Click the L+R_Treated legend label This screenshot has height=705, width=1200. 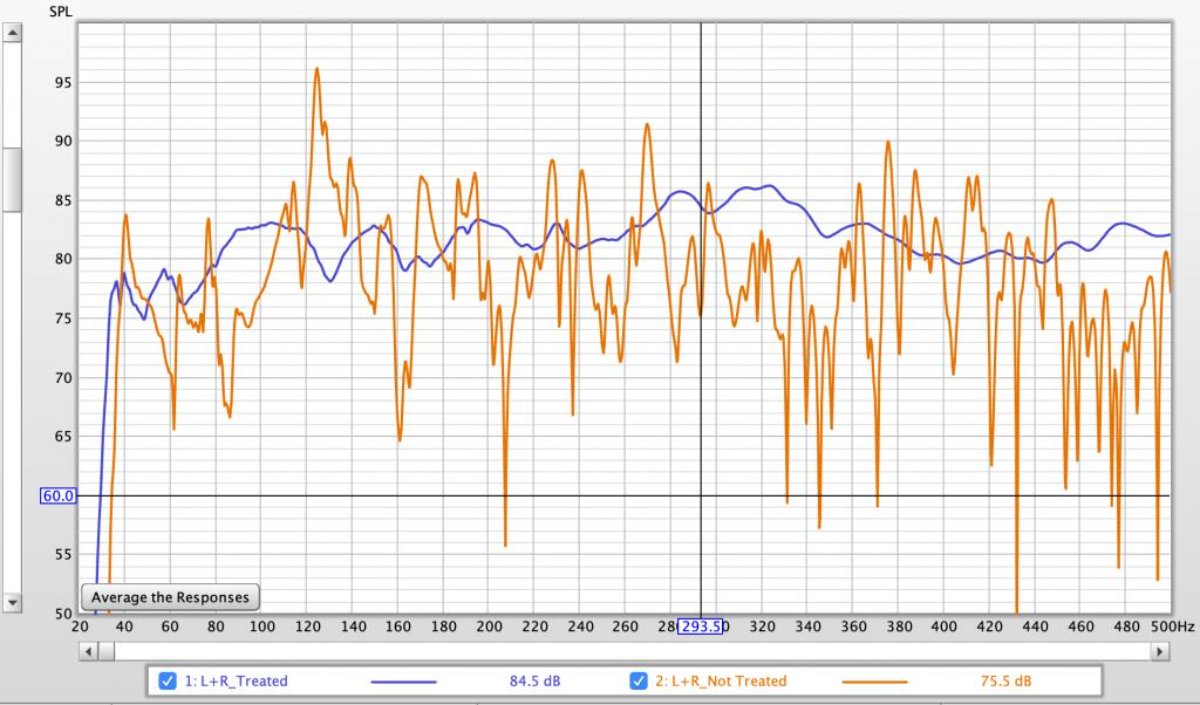236,682
